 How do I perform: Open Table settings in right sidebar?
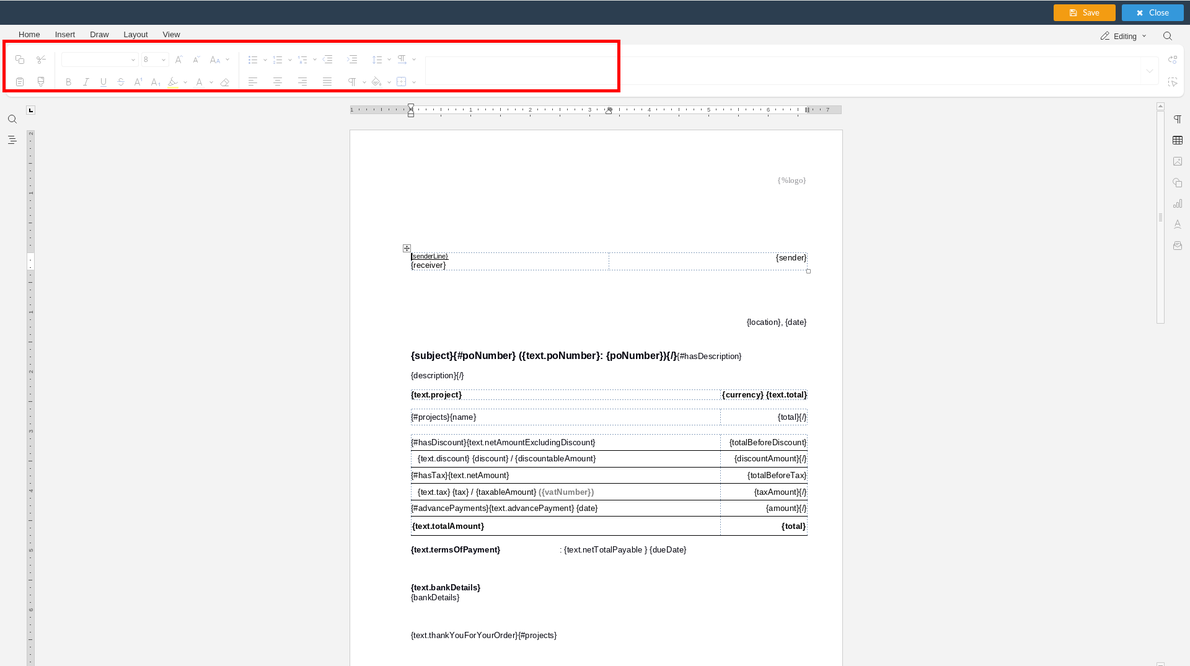point(1177,140)
